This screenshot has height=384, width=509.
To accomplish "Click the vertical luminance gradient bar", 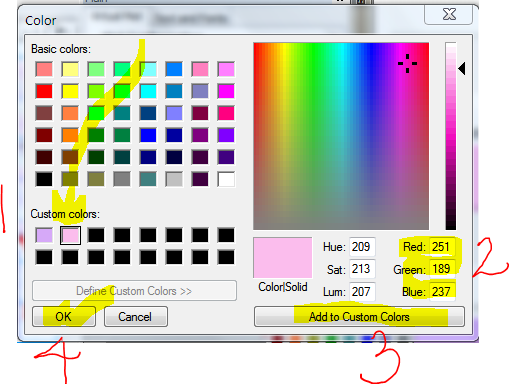I will point(451,136).
